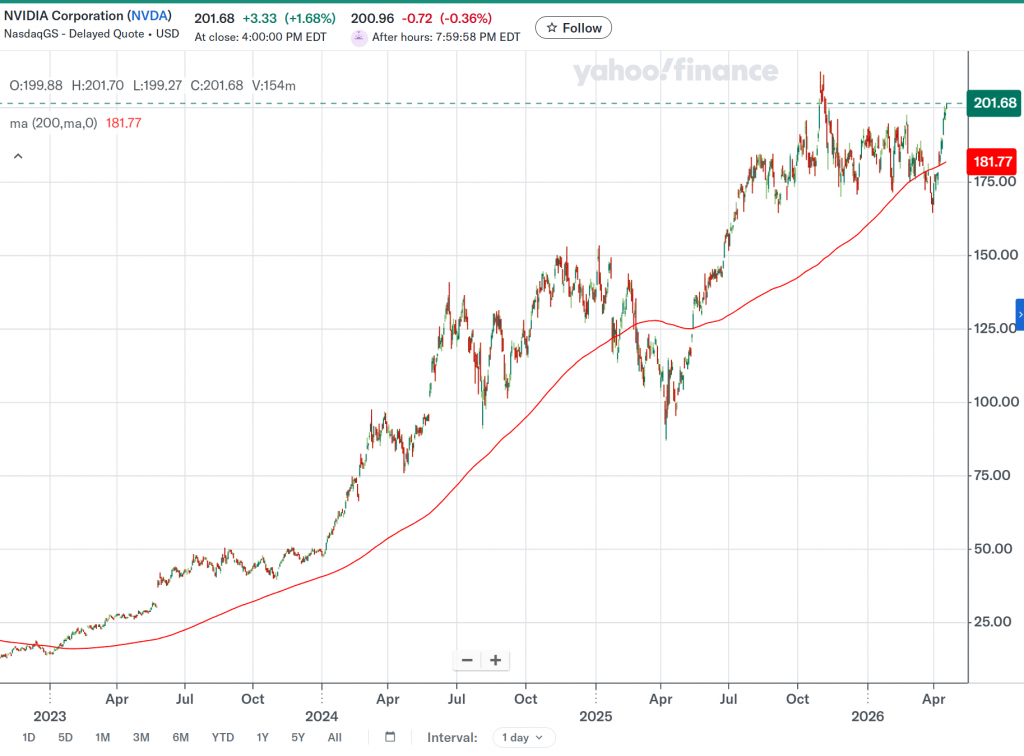This screenshot has width=1024, height=756.
Task: Zoom in with the plus button
Action: click(x=495, y=660)
